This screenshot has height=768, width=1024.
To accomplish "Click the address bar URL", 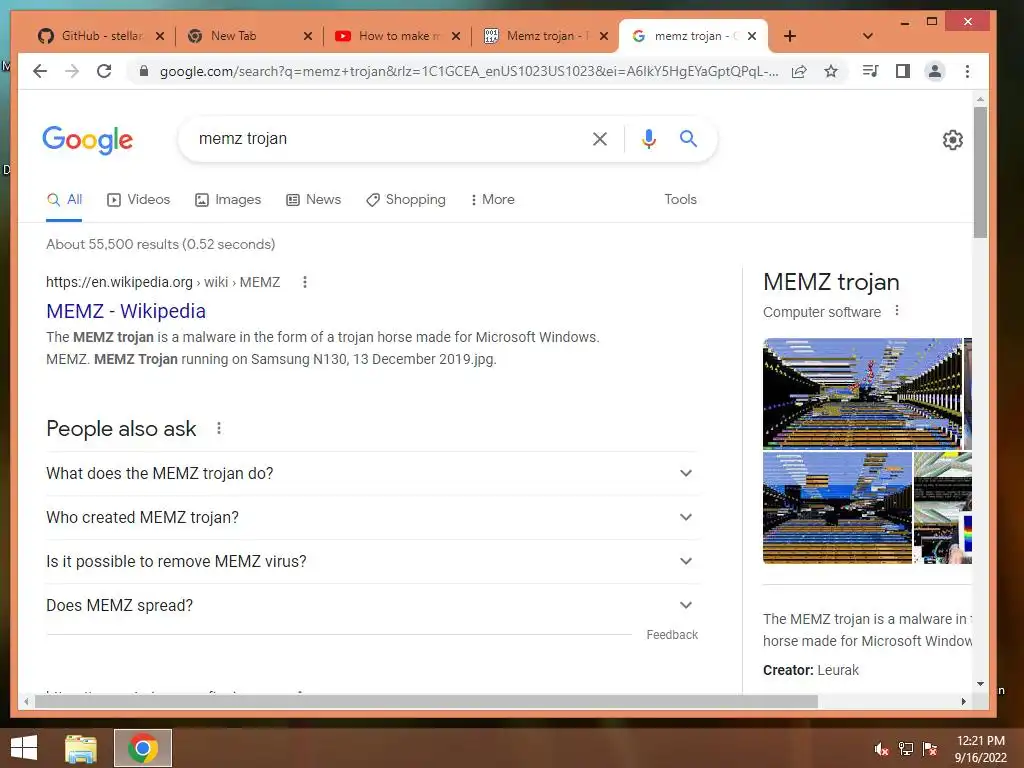I will [469, 71].
